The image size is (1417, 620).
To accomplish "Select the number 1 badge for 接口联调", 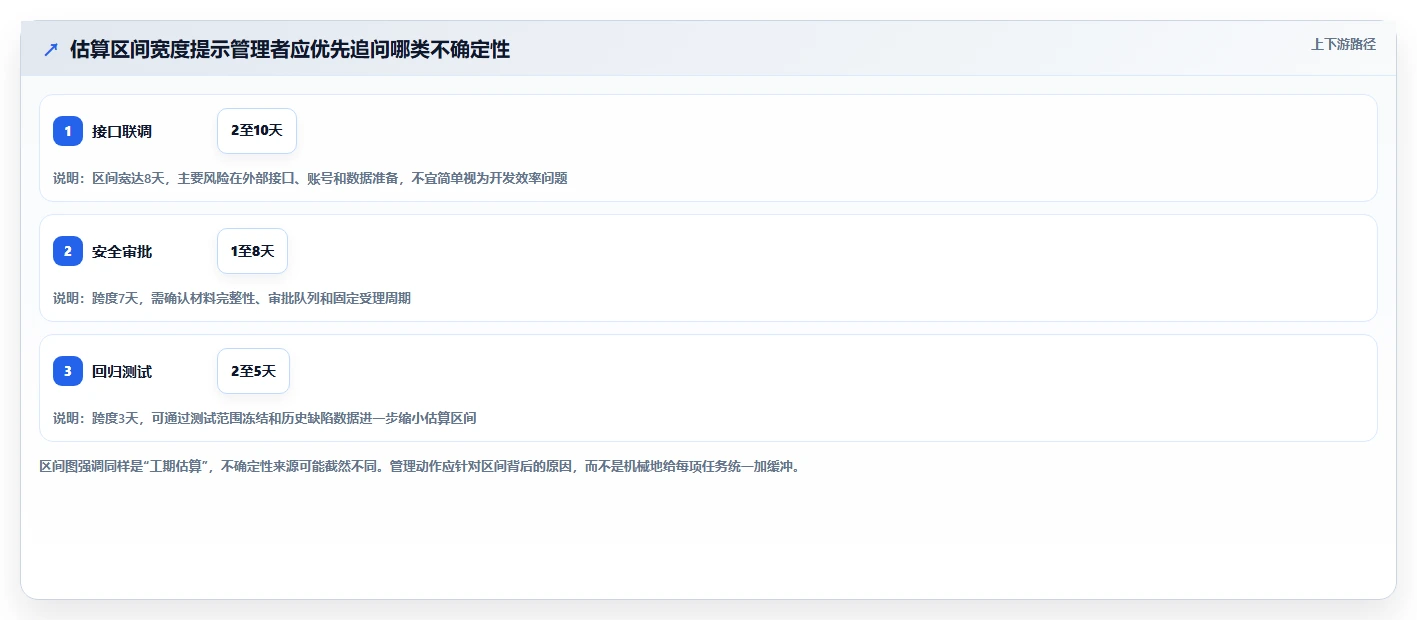I will pyautogui.click(x=68, y=131).
